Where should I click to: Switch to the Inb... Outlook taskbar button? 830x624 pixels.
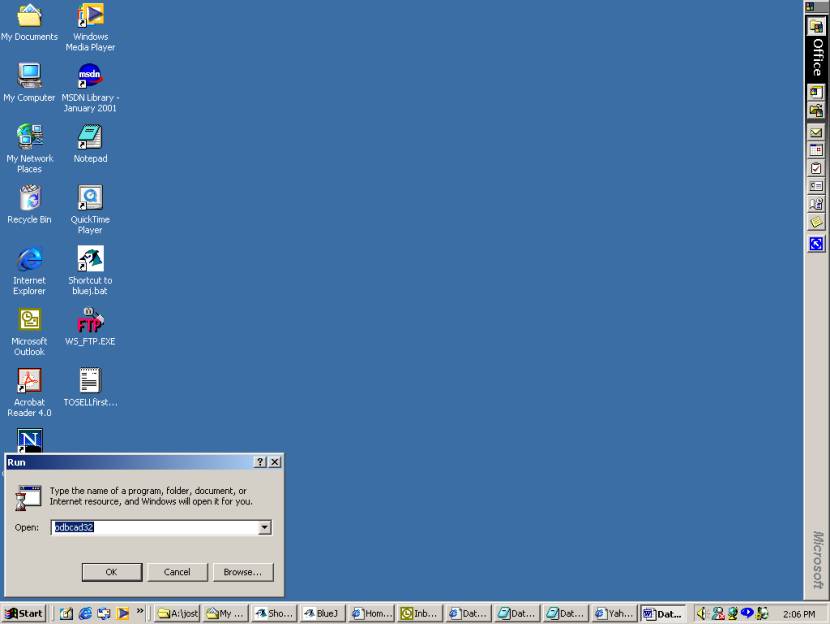(420, 613)
